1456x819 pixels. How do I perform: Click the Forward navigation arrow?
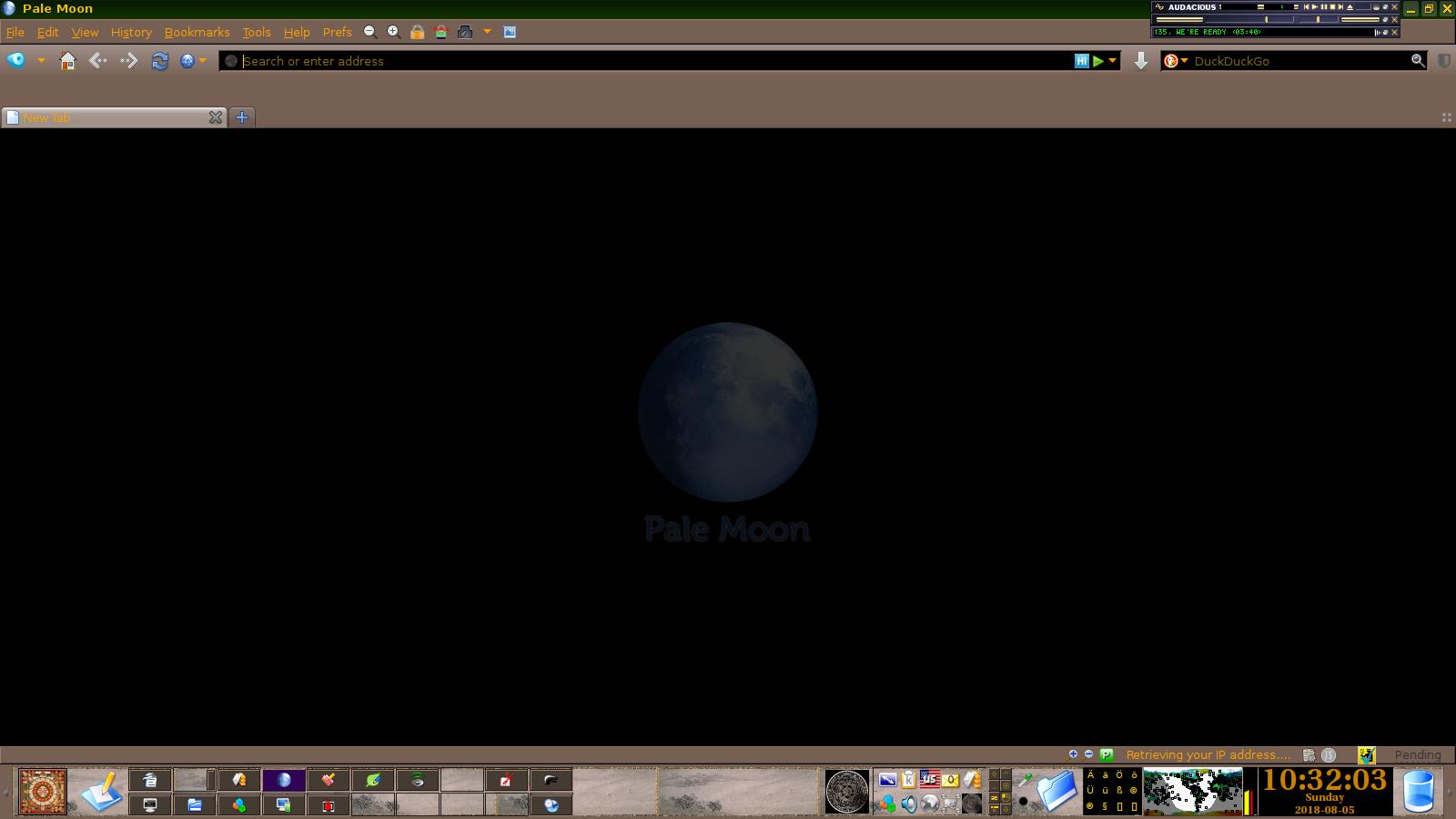tap(129, 61)
